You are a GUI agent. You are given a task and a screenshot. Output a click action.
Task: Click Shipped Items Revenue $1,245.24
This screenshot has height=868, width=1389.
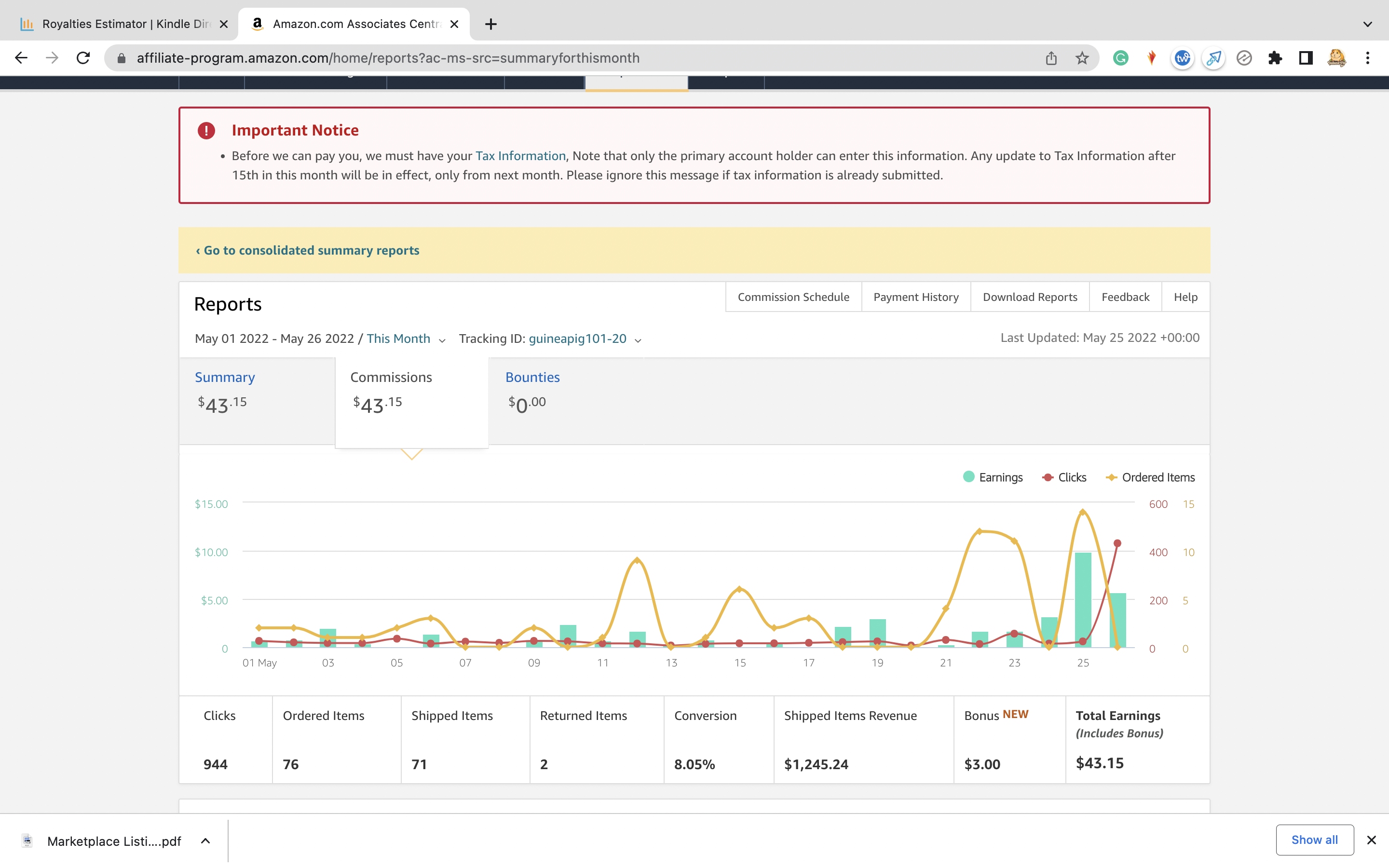point(816,764)
